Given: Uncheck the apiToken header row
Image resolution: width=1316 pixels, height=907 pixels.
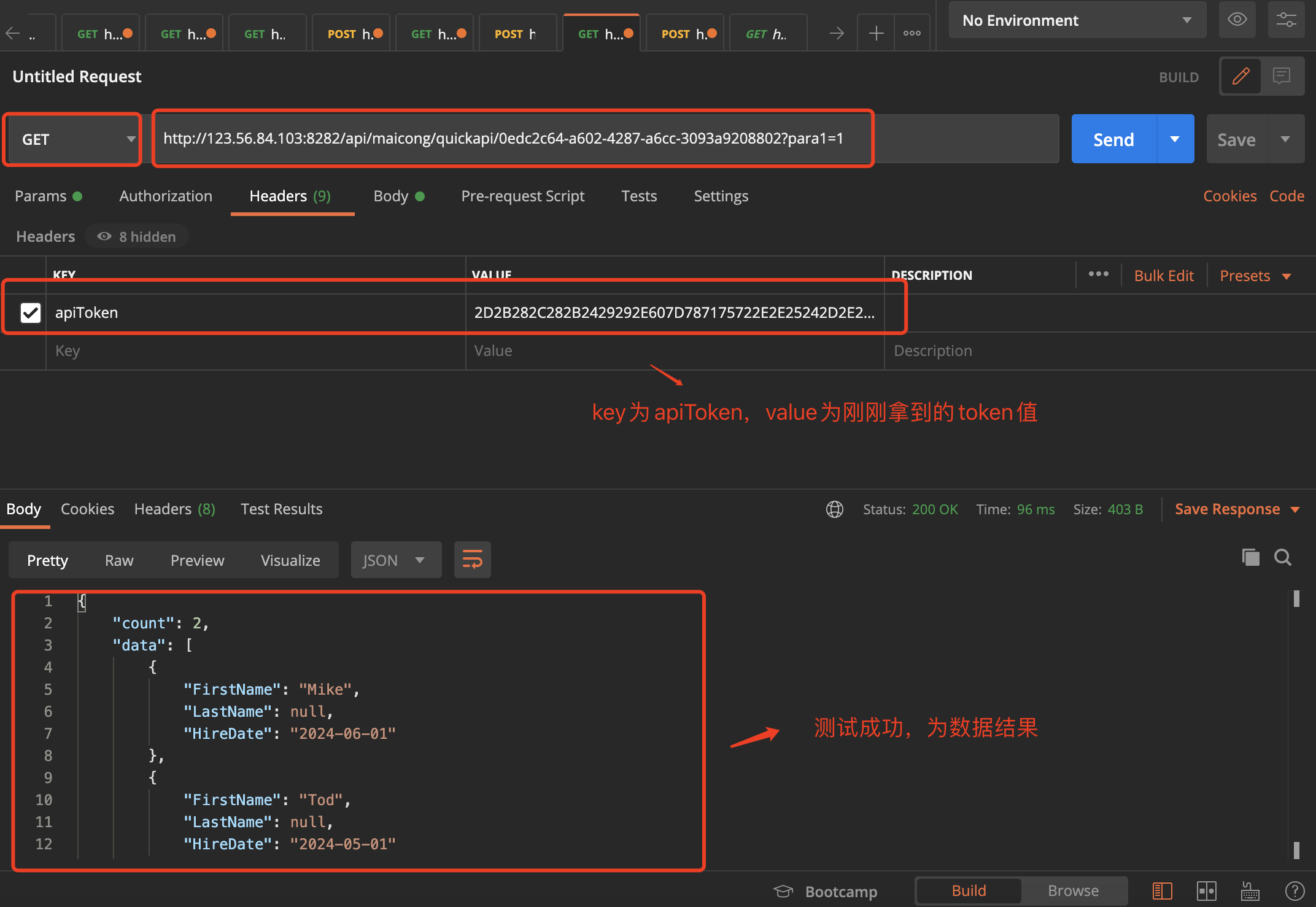Looking at the screenshot, I should [30, 312].
